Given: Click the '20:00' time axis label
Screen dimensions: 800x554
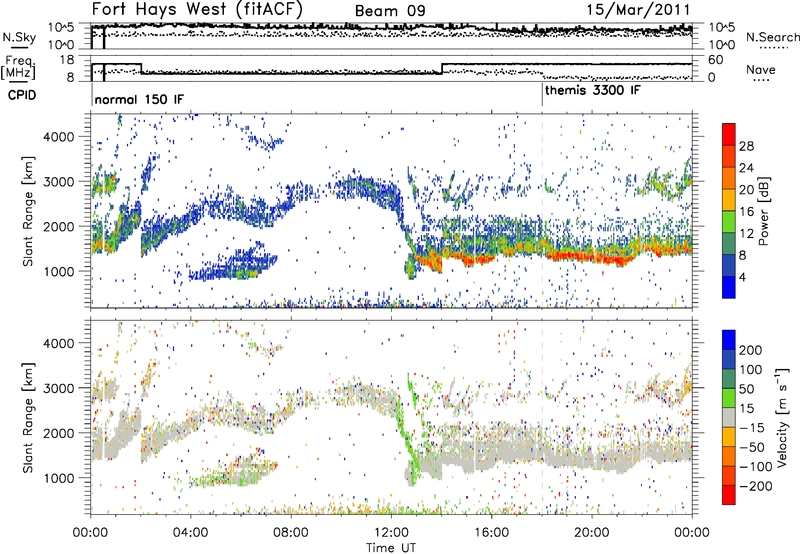Looking at the screenshot, I should (x=592, y=533).
